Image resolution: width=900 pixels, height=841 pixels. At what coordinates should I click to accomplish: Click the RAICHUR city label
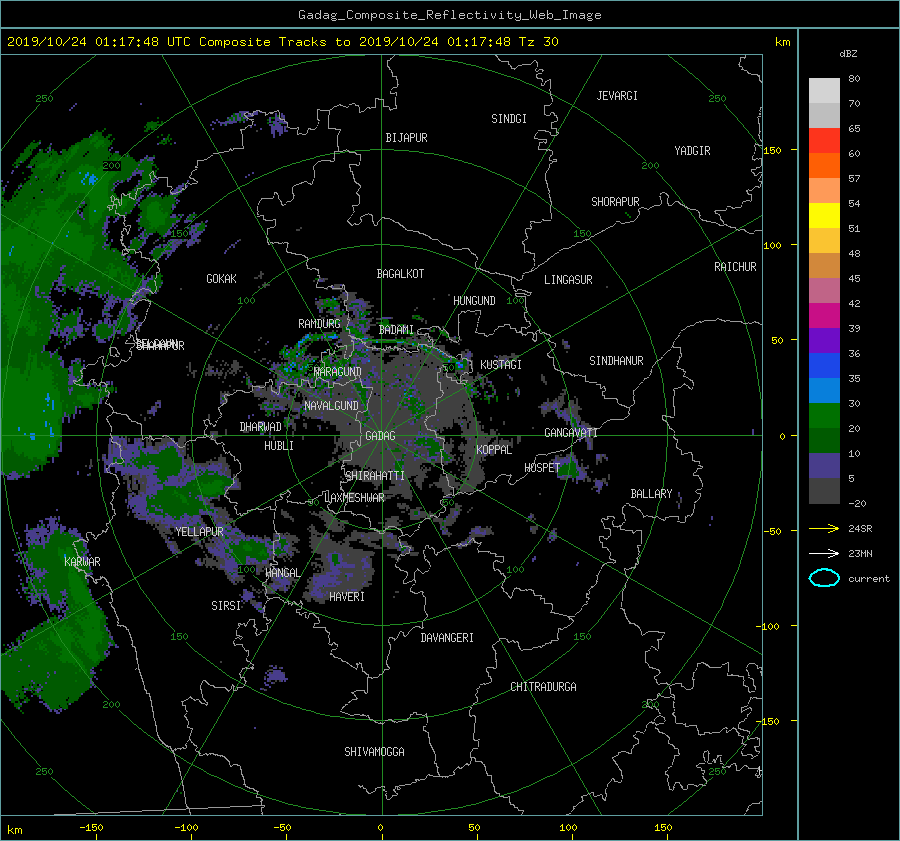click(735, 266)
